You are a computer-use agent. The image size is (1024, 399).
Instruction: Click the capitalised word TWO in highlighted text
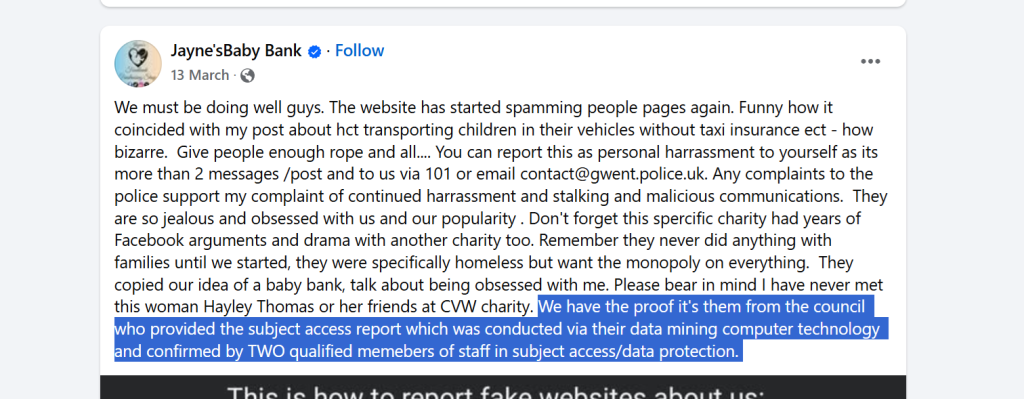tap(266, 352)
